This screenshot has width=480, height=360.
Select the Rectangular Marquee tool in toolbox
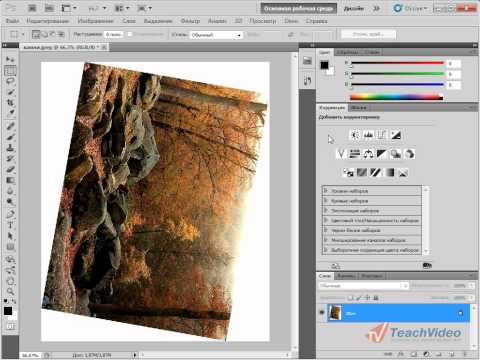(x=10, y=70)
